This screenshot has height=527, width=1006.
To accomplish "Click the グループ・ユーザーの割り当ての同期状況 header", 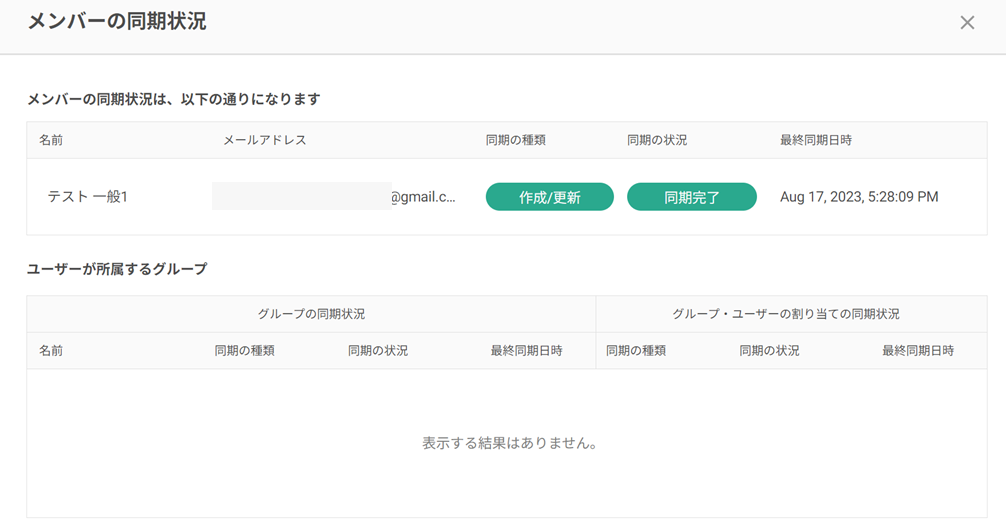I will coord(785,314).
